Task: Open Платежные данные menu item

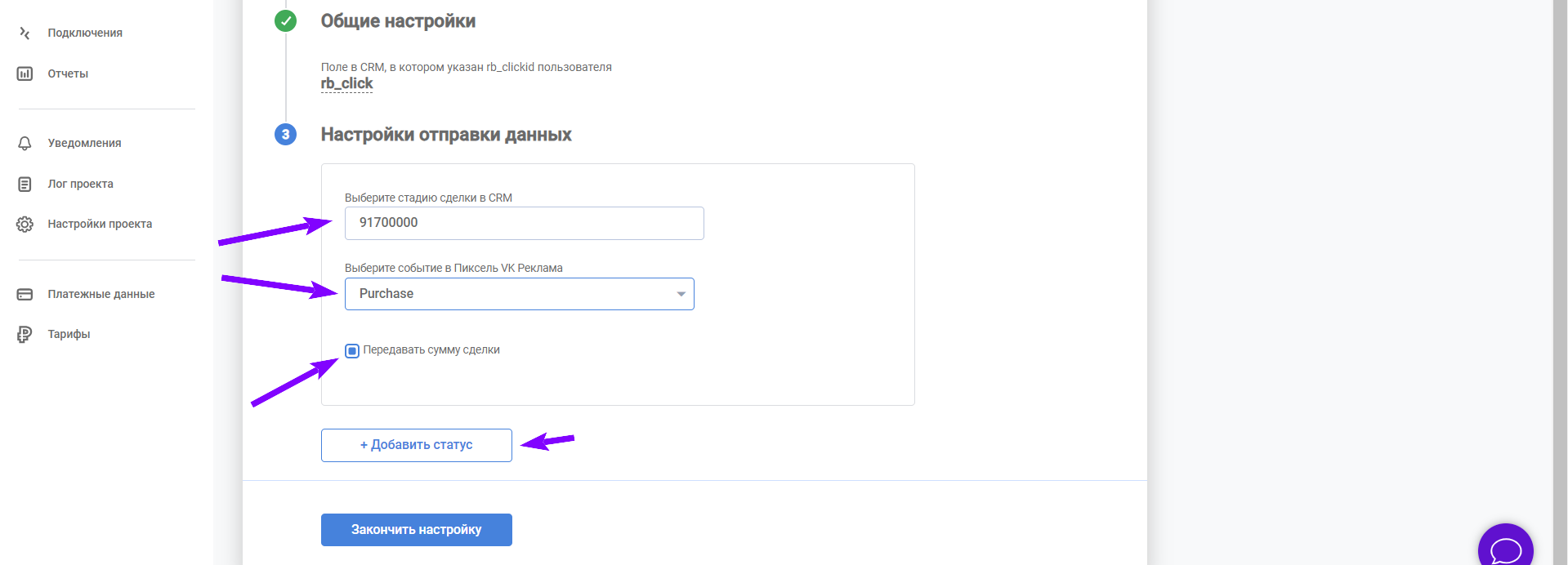Action: (101, 294)
